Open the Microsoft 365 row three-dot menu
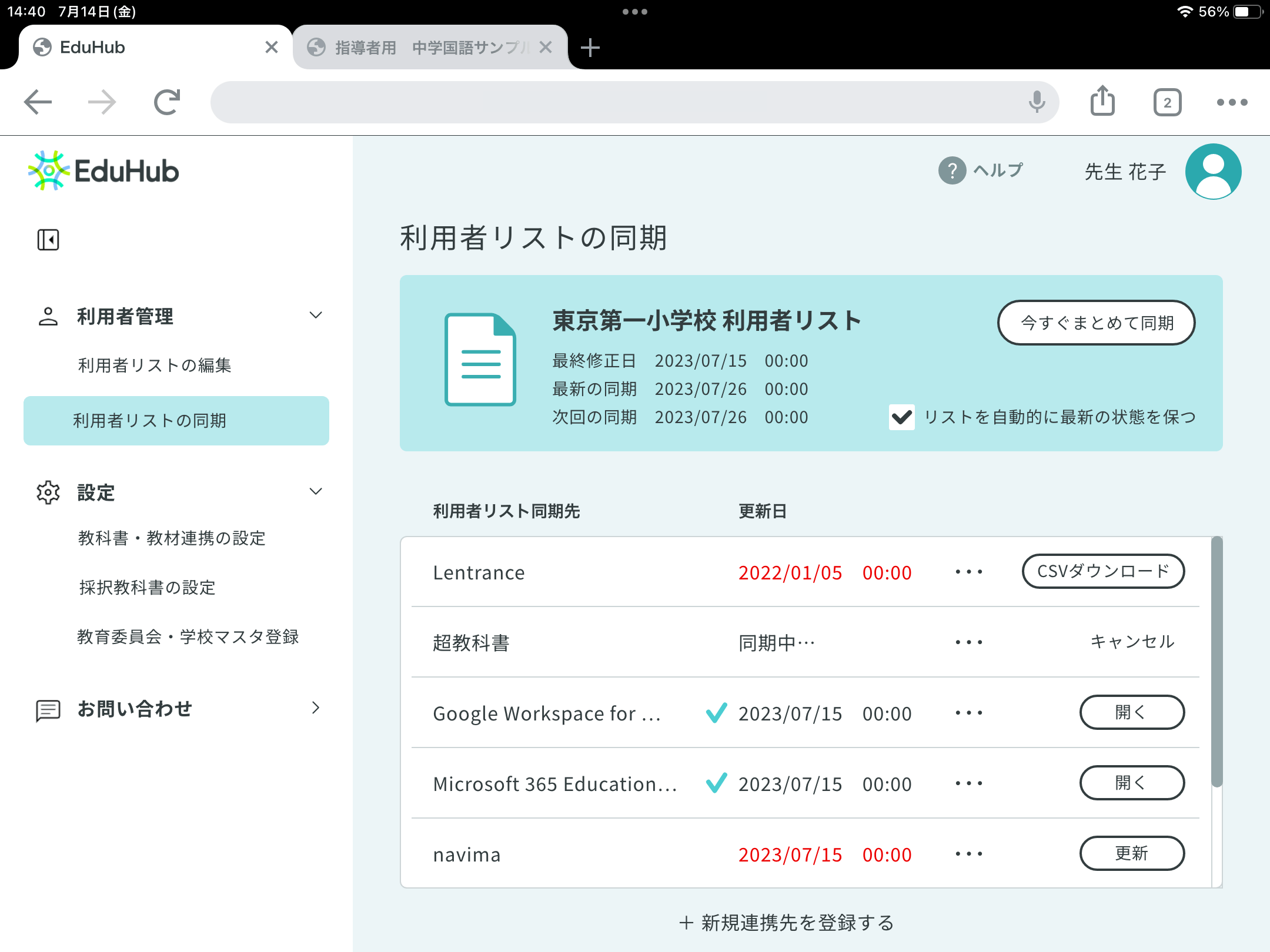The height and width of the screenshot is (952, 1270). coord(968,783)
